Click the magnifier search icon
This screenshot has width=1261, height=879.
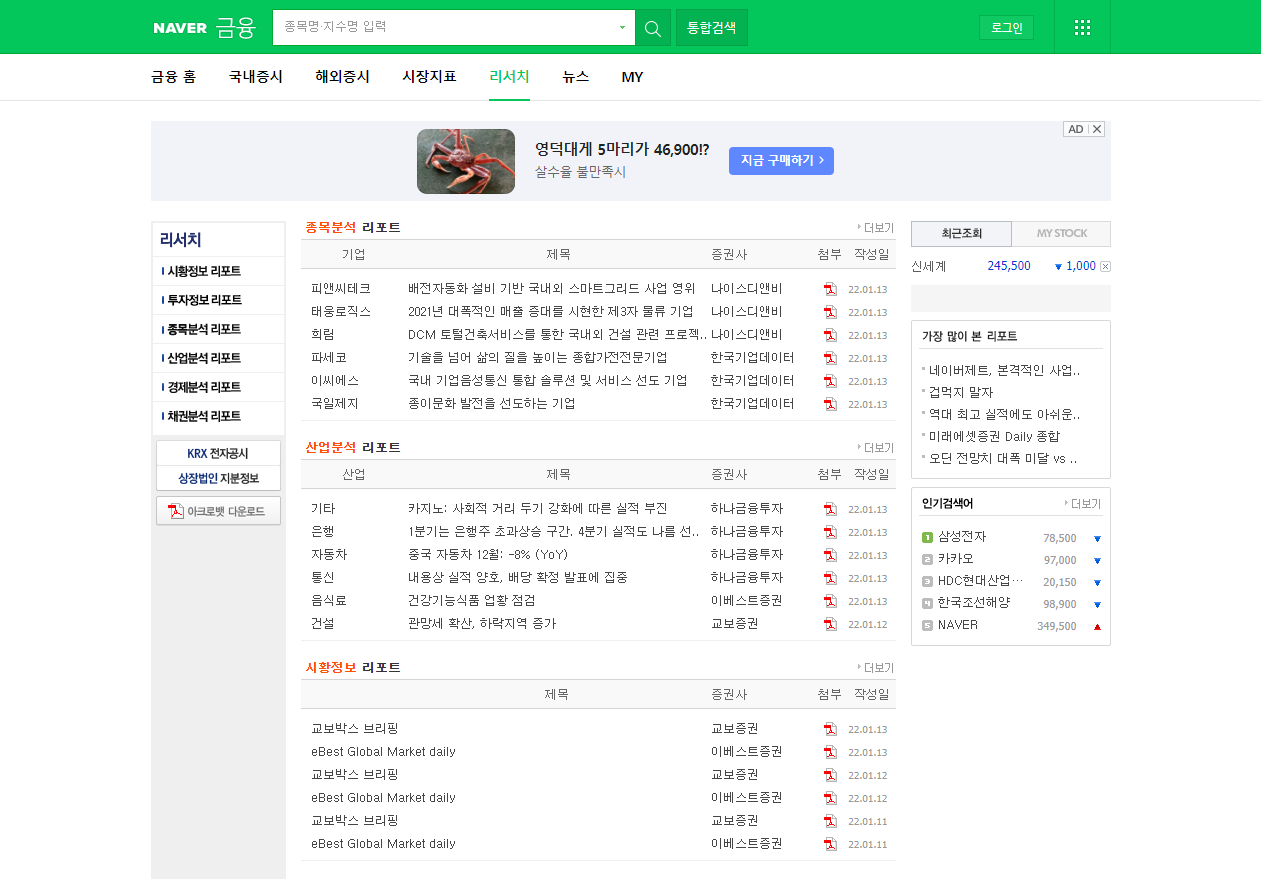pyautogui.click(x=653, y=28)
